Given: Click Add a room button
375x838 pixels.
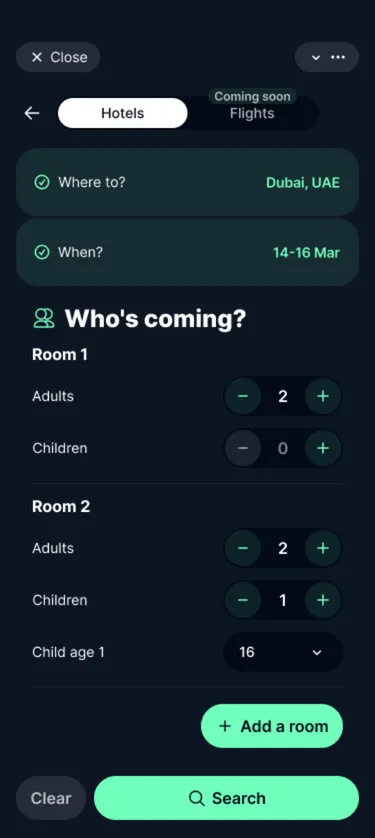Looking at the screenshot, I should [x=272, y=726].
